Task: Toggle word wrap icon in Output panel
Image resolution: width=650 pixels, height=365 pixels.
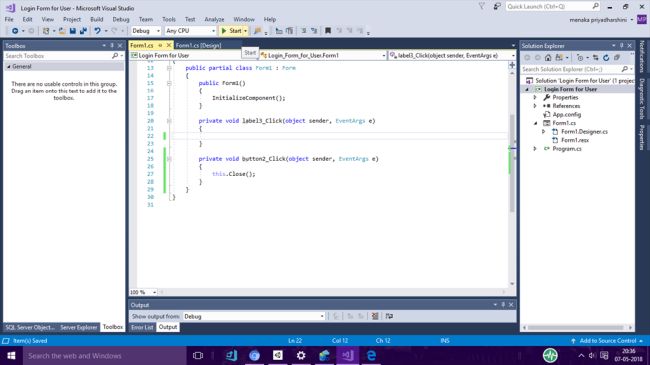Action: [389, 316]
